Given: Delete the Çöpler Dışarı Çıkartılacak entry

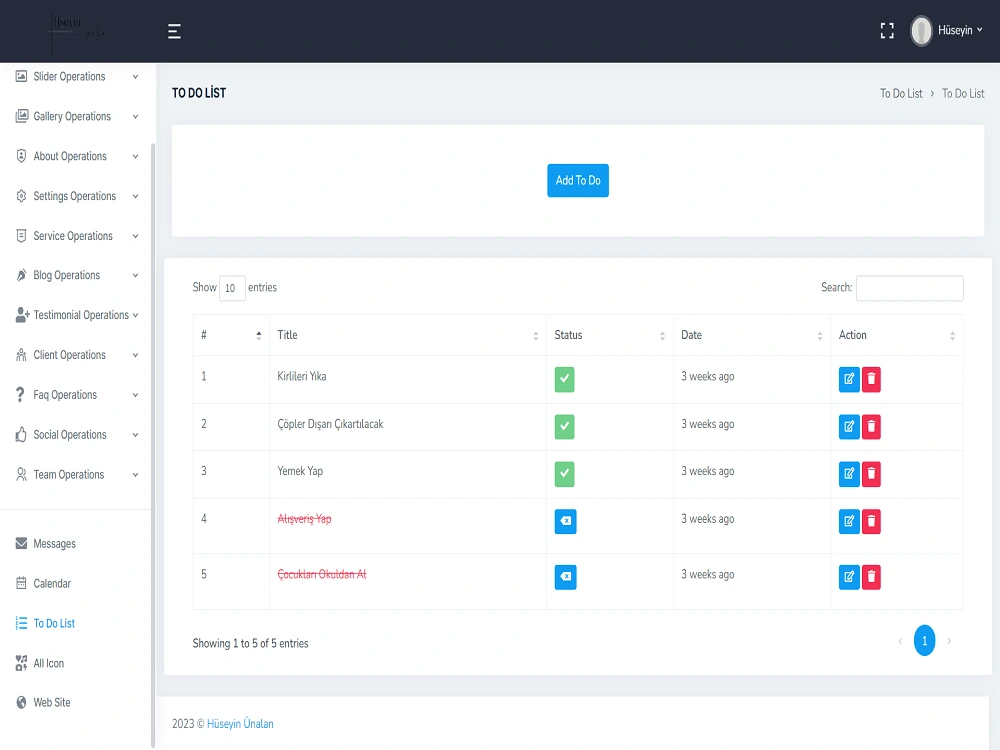Looking at the screenshot, I should (871, 427).
